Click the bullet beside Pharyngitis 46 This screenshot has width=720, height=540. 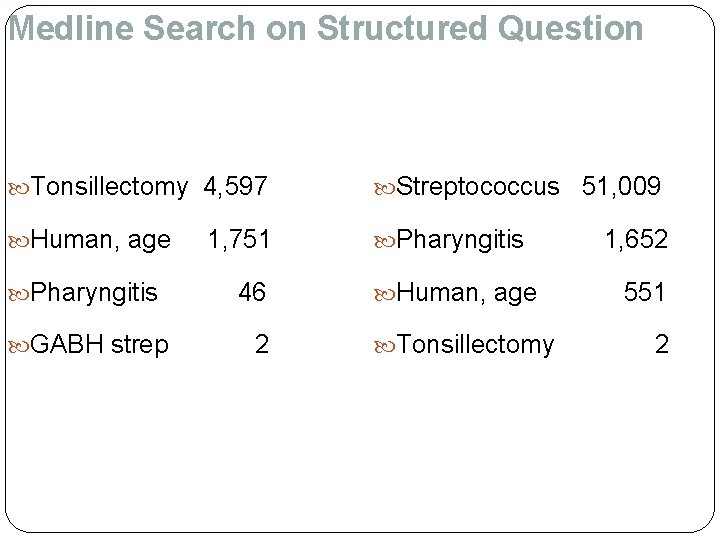pos(20,292)
